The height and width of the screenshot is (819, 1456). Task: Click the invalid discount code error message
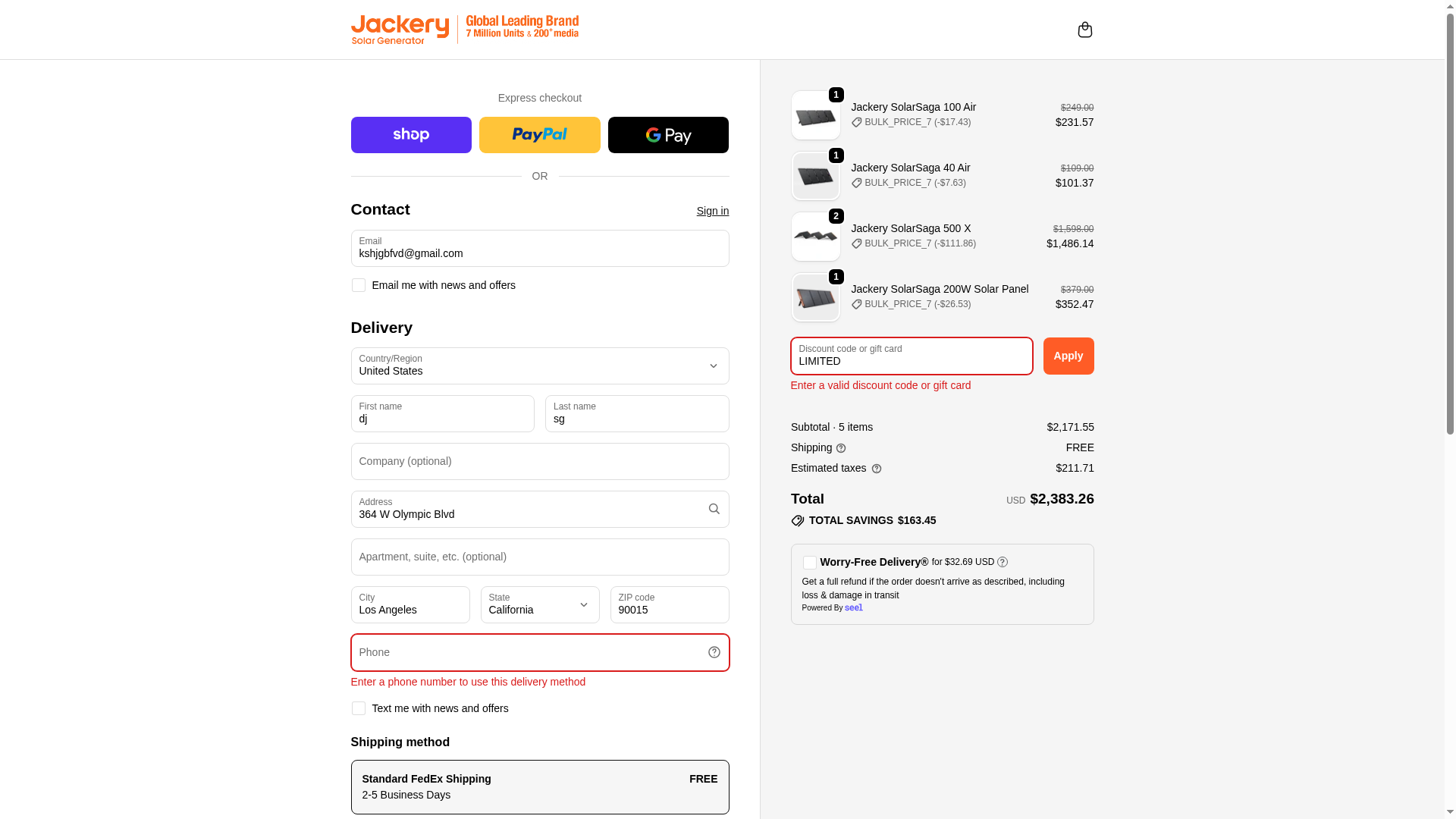pos(880,385)
